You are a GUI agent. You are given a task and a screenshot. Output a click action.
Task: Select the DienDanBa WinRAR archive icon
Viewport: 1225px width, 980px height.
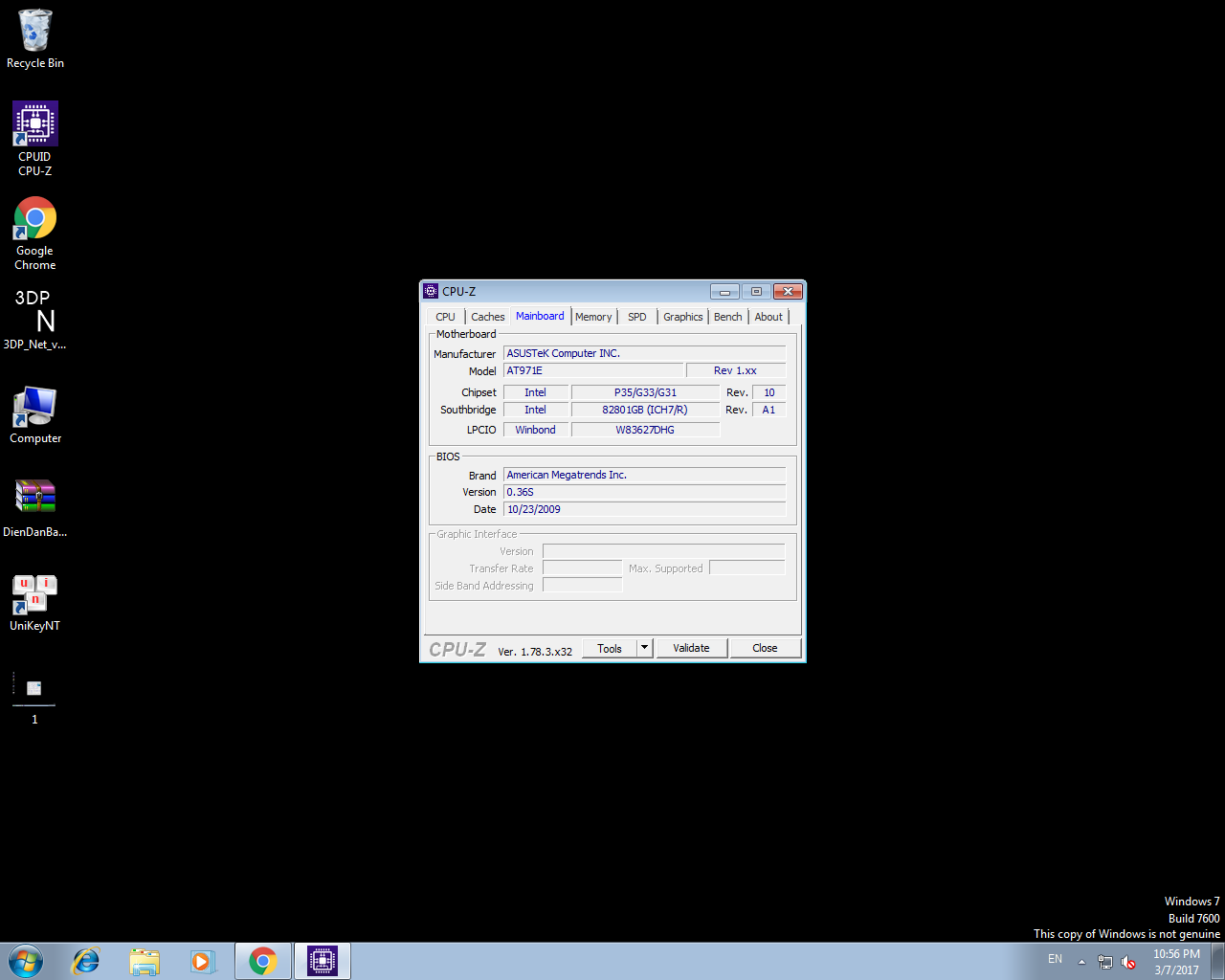(35, 508)
